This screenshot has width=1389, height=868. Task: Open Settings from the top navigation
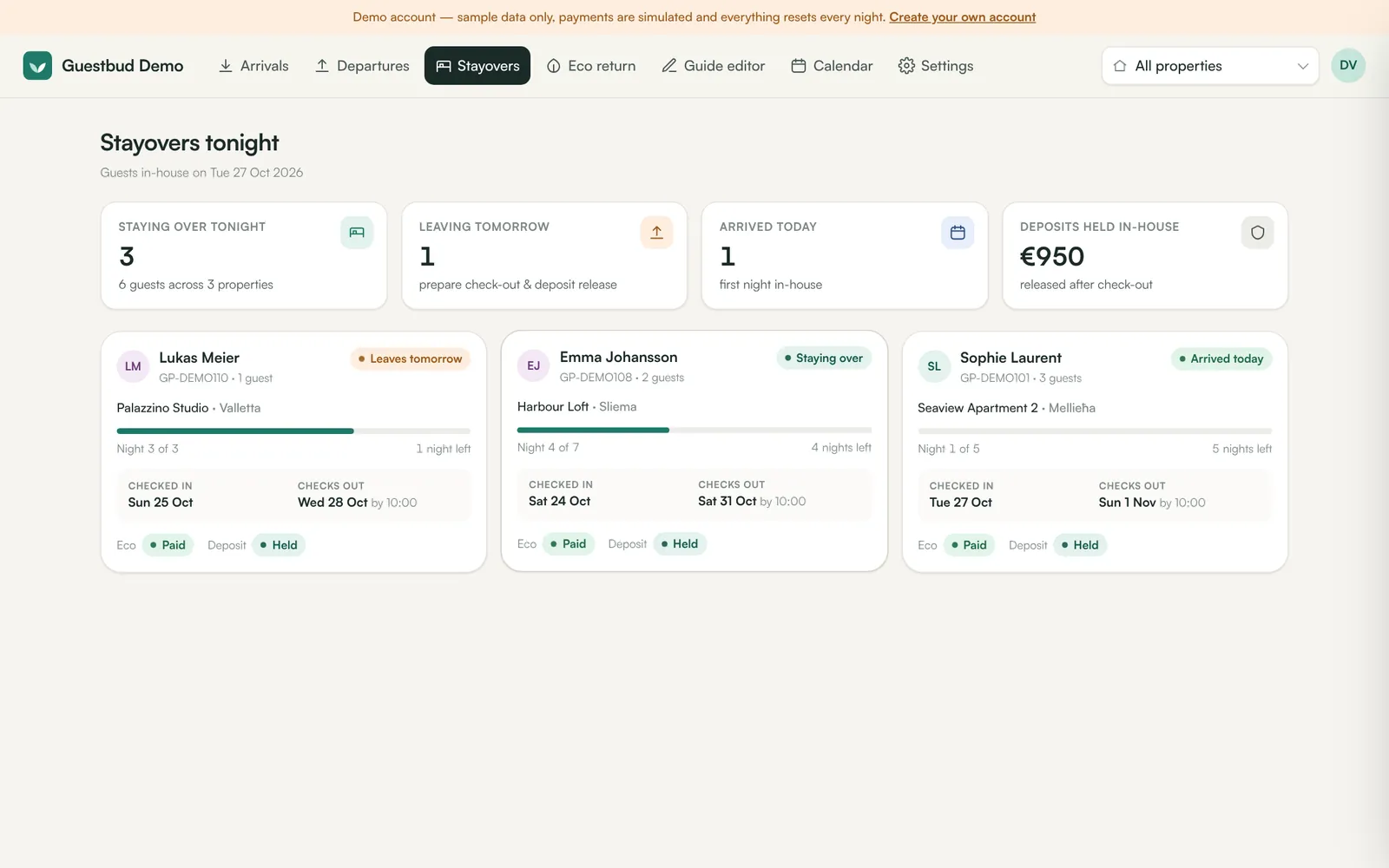936,66
